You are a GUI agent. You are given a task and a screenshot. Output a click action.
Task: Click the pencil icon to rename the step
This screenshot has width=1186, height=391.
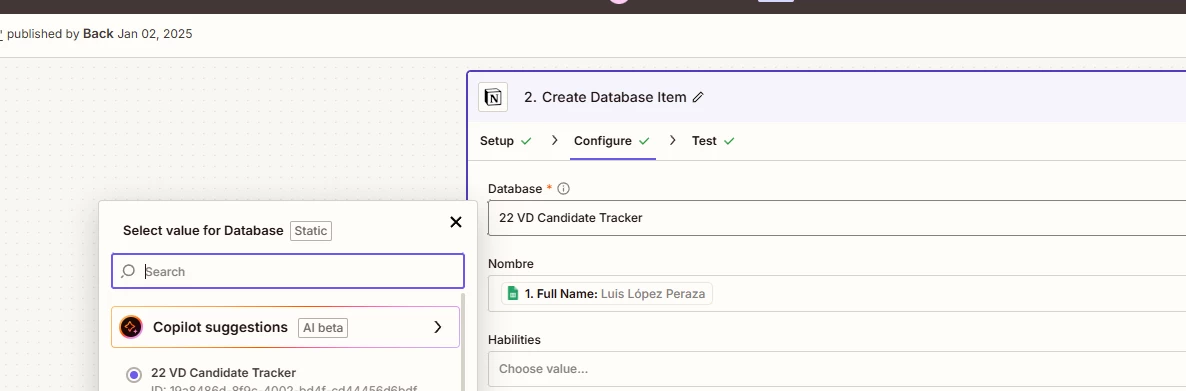click(698, 98)
